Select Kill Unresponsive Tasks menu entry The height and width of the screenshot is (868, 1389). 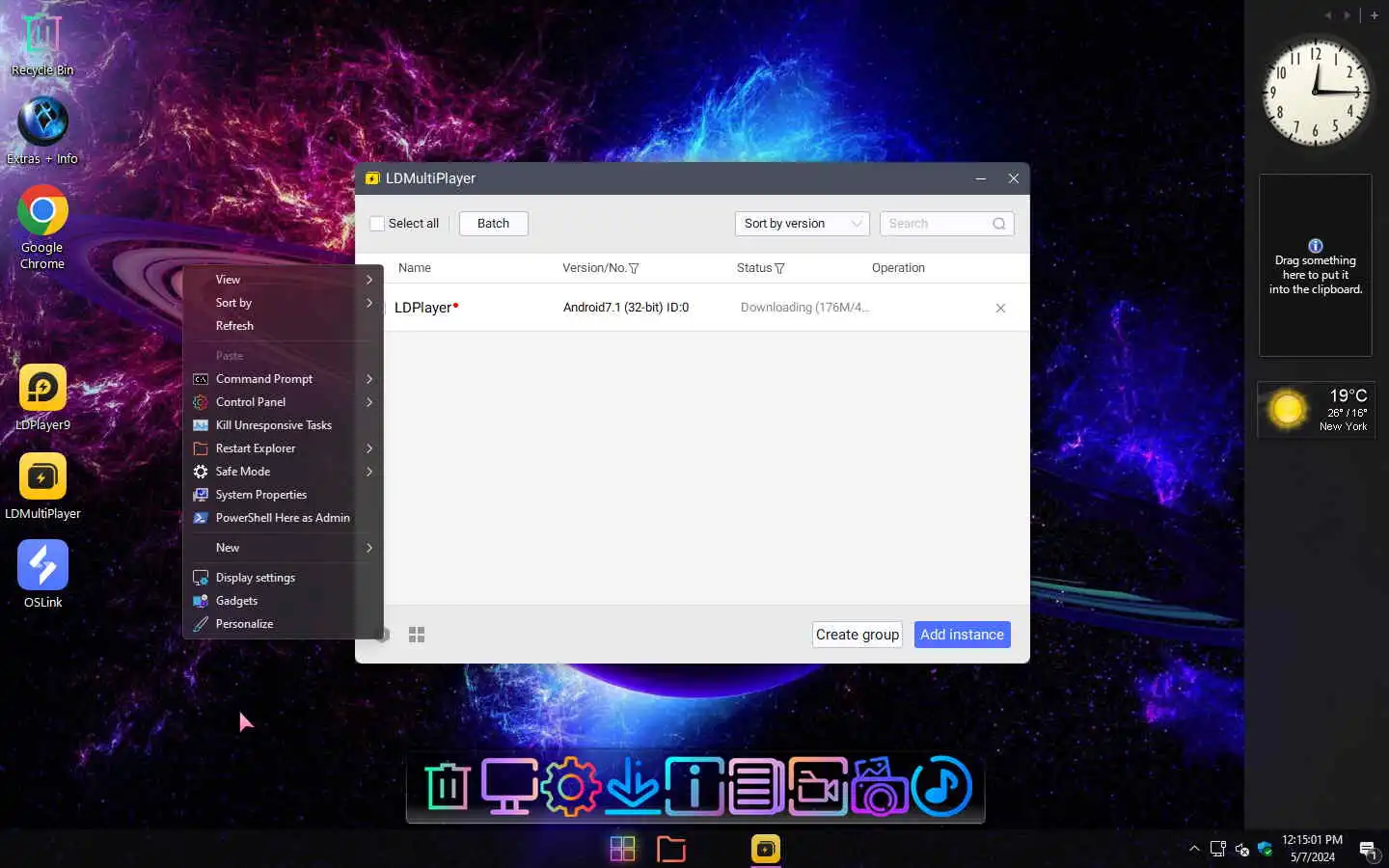[x=283, y=425]
